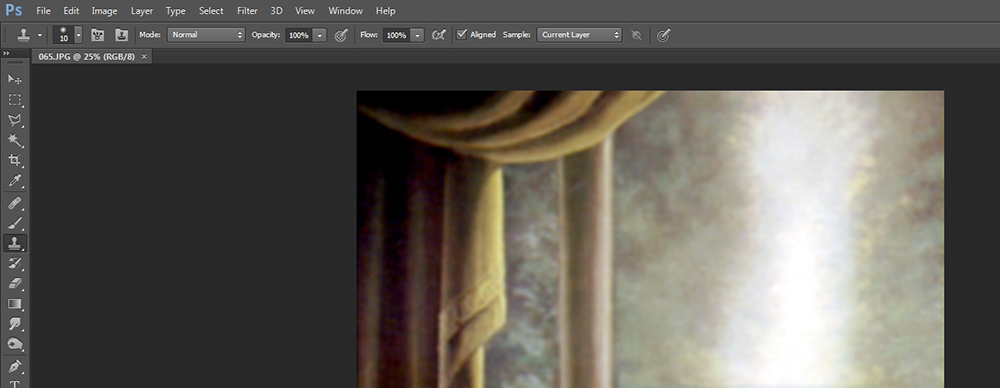
Task: Select the Healing Brush tool
Action: 15,204
